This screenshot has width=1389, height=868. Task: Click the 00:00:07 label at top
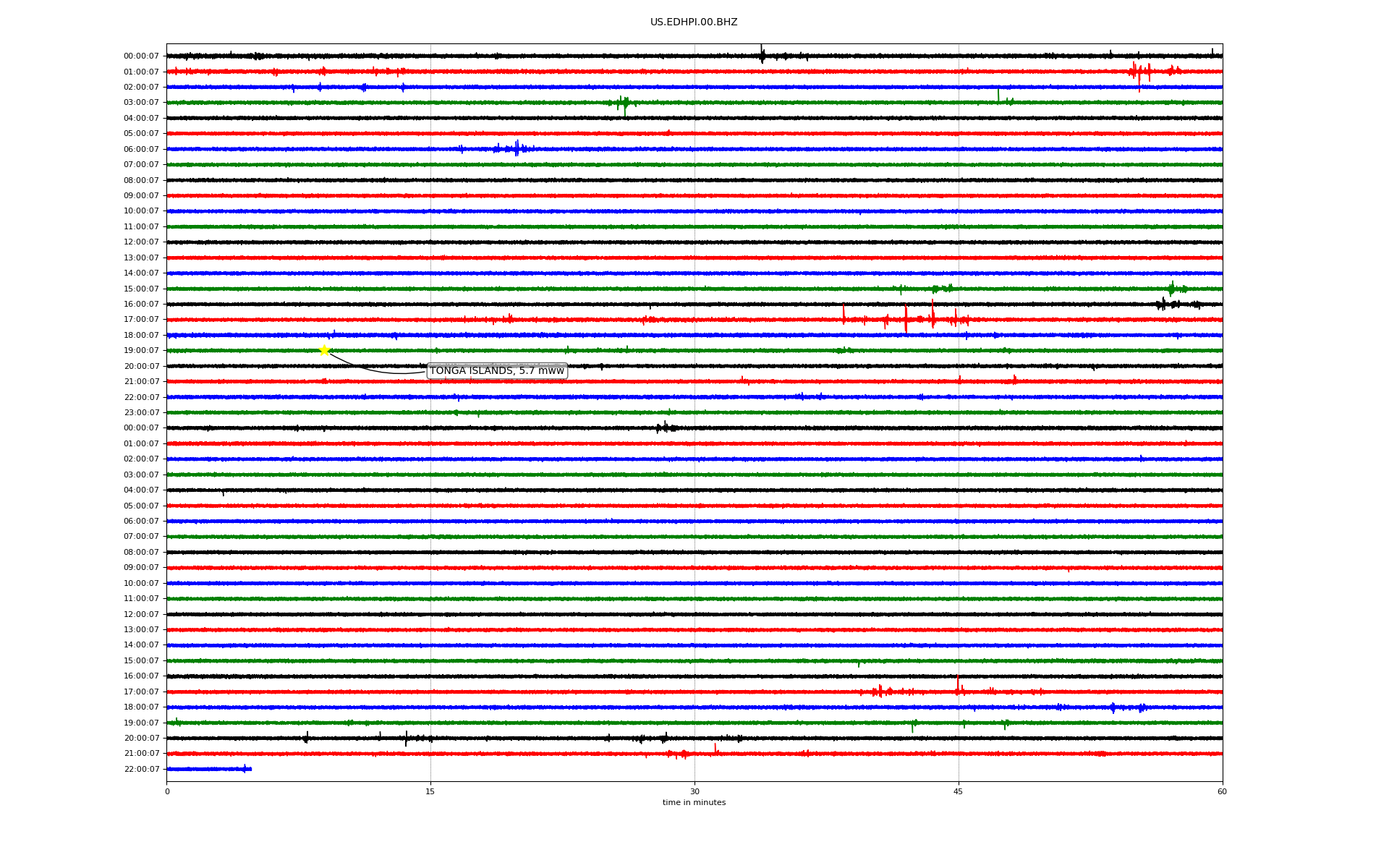pos(141,56)
